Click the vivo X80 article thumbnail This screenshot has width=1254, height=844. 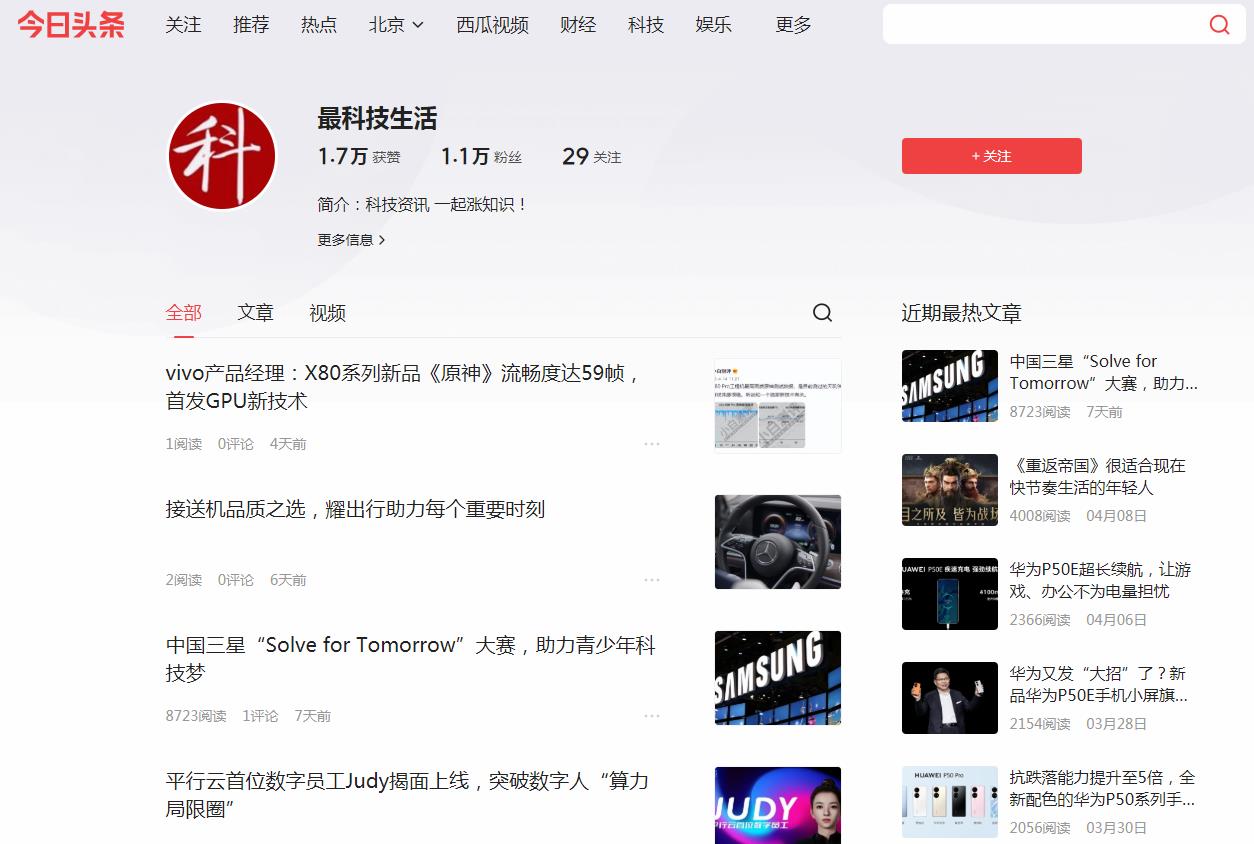click(778, 405)
